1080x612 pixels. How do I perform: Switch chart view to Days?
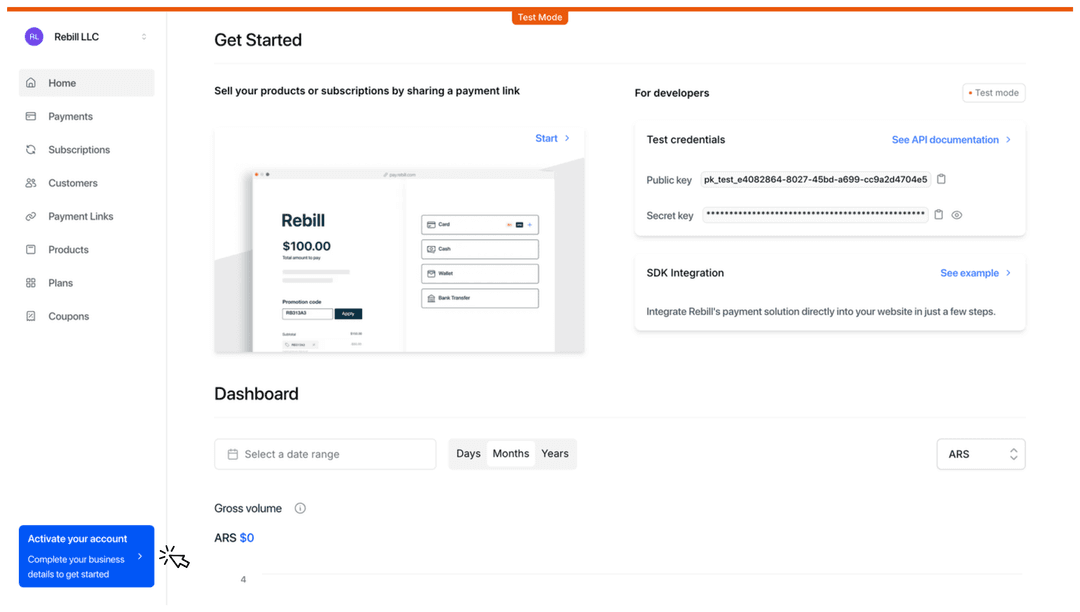point(468,453)
